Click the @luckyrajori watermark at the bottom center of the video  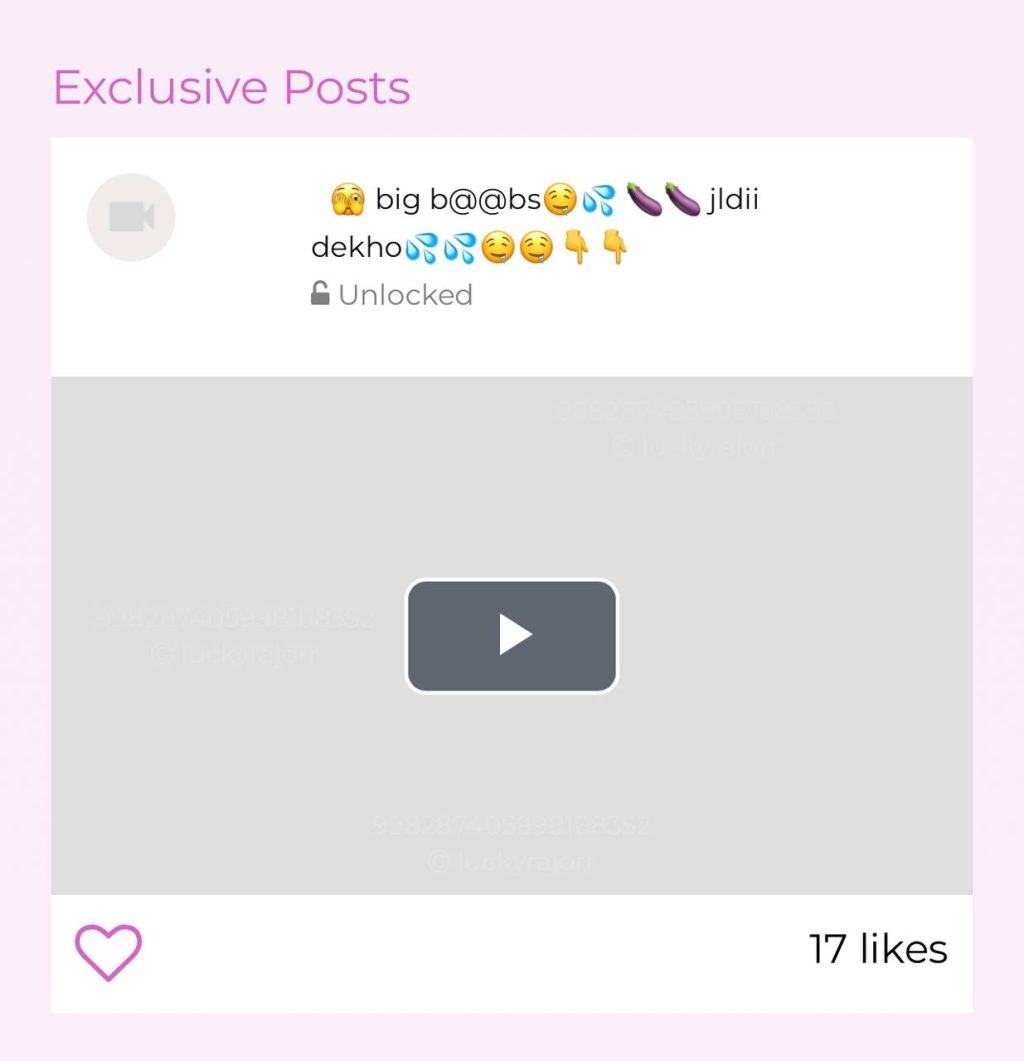tap(511, 862)
